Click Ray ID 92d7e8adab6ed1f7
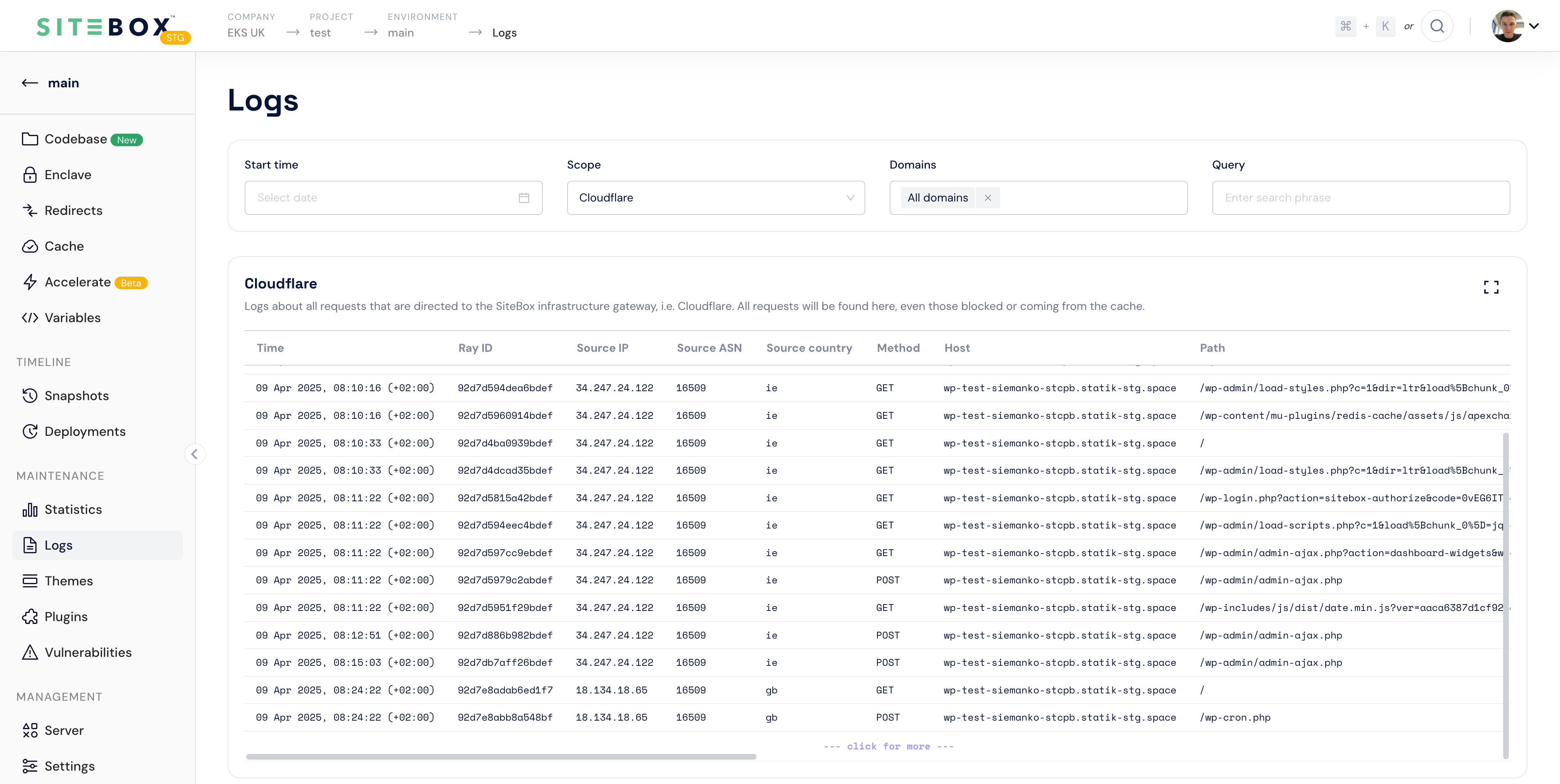 coord(505,690)
